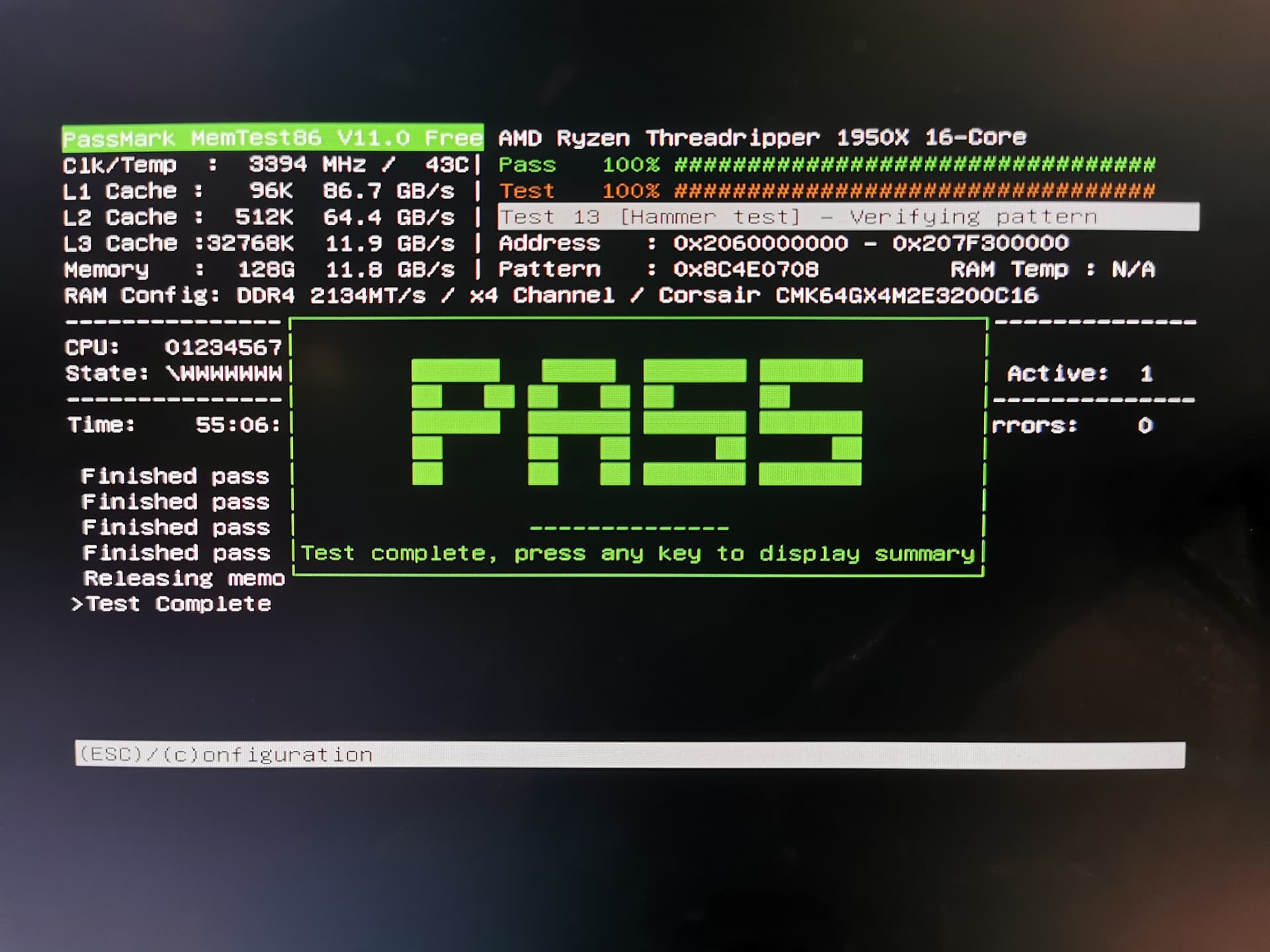This screenshot has height=952, width=1270.
Task: Select the >Test Complete log line
Action: tap(172, 604)
